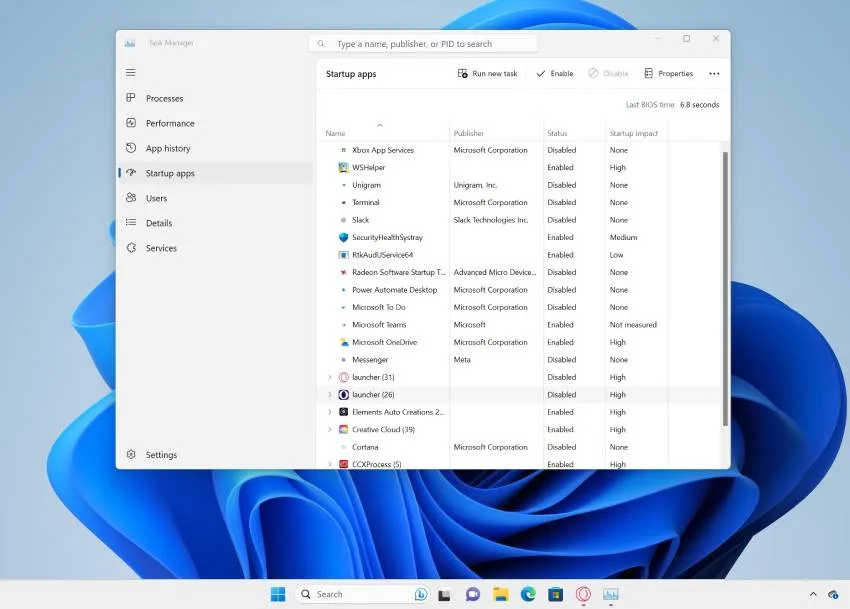Expand the Creative Cloud (39) group

(x=330, y=429)
